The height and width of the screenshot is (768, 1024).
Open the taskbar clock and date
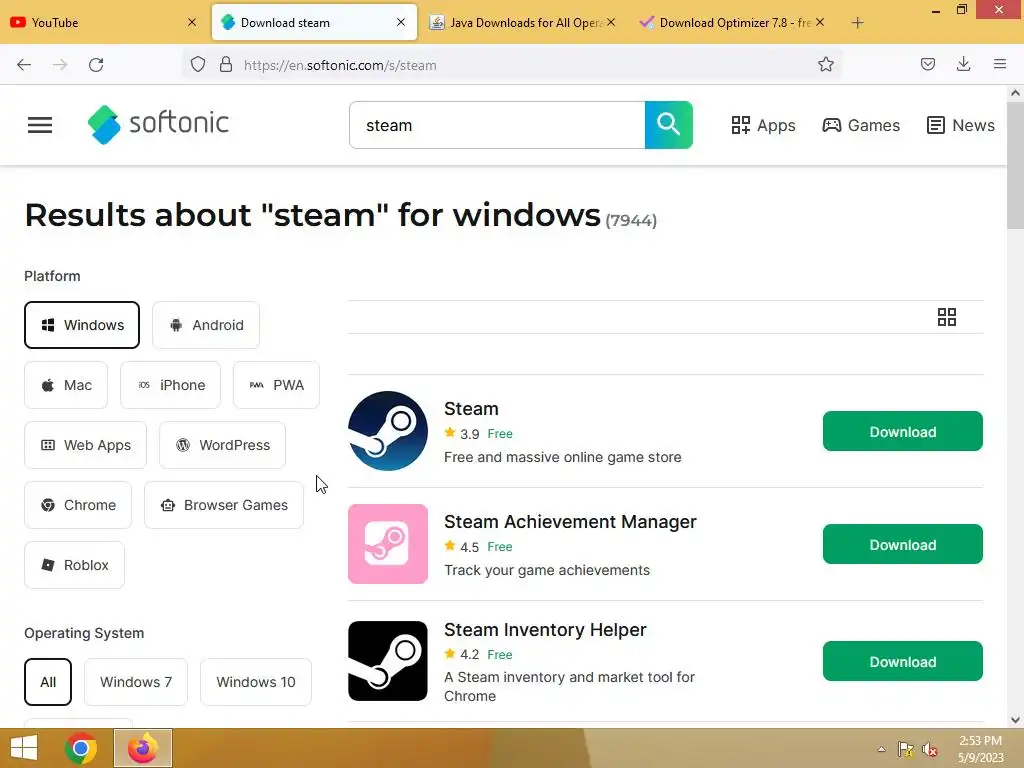tap(980, 749)
